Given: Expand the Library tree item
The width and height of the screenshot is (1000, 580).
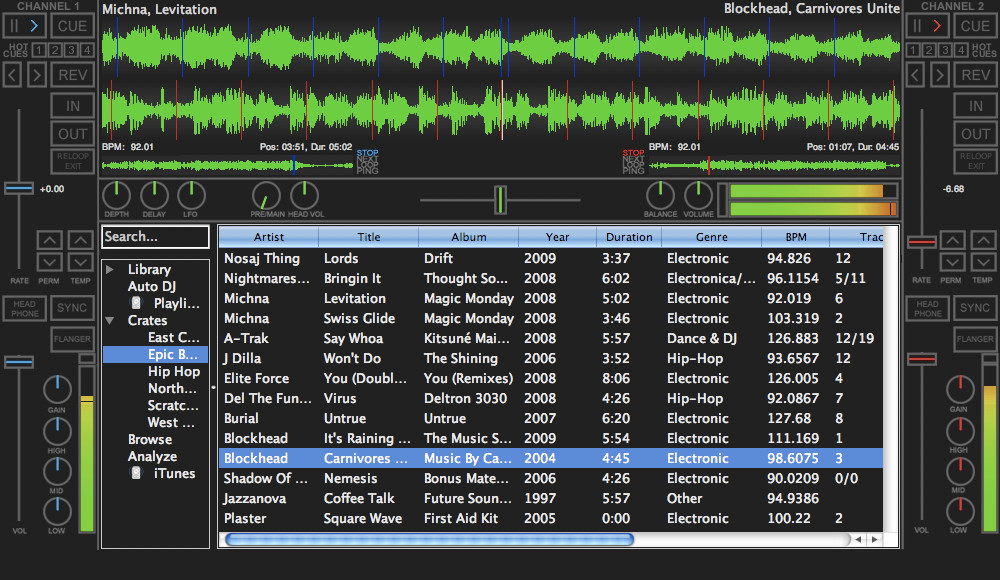Looking at the screenshot, I should (x=110, y=269).
